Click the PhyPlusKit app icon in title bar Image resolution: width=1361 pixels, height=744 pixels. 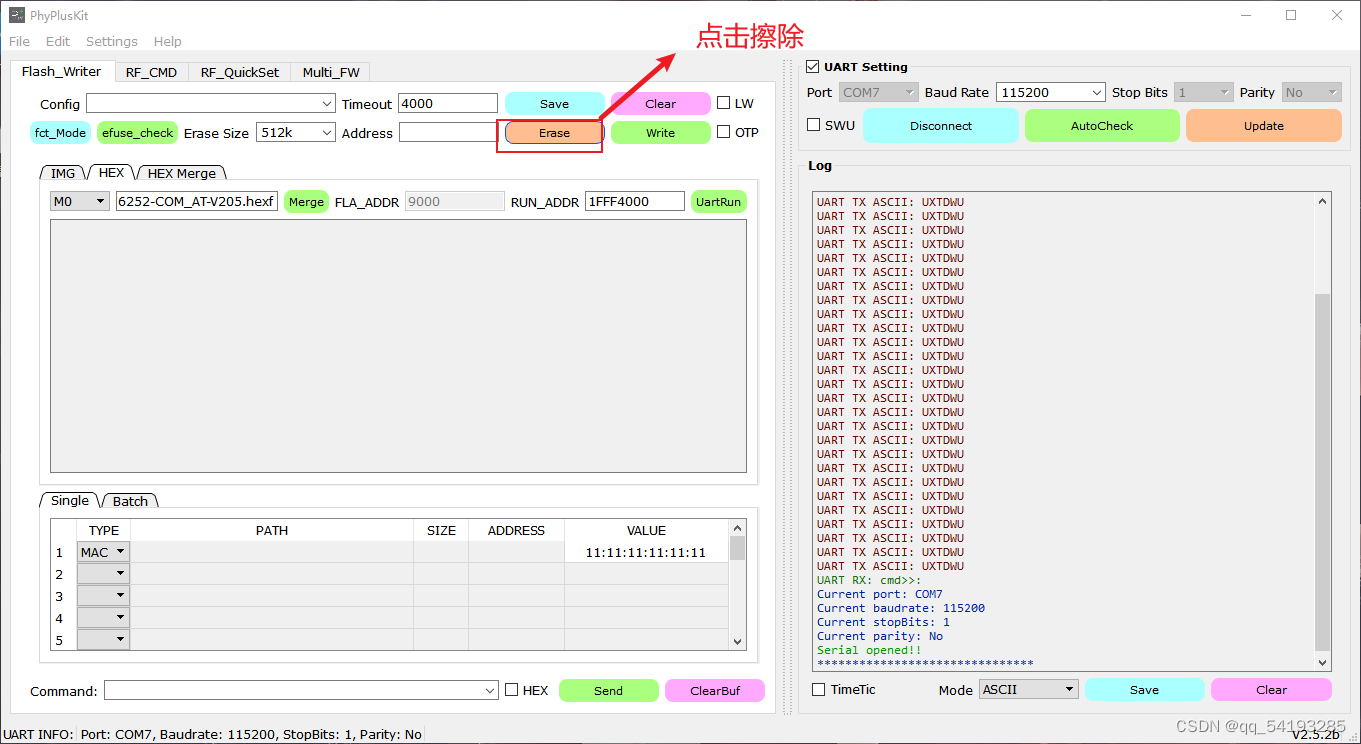(x=17, y=15)
